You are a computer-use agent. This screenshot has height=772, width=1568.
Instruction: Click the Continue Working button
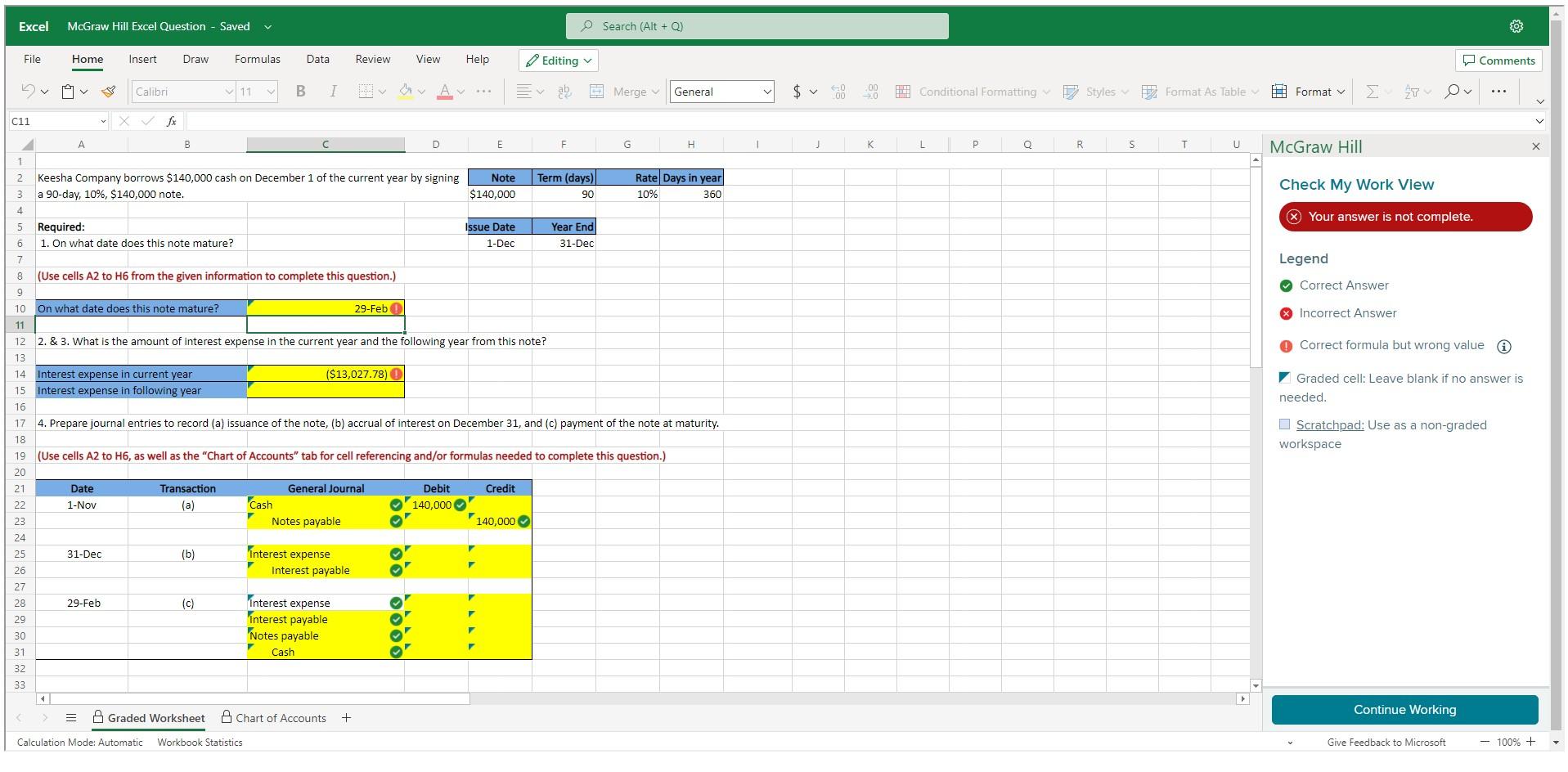[1404, 710]
